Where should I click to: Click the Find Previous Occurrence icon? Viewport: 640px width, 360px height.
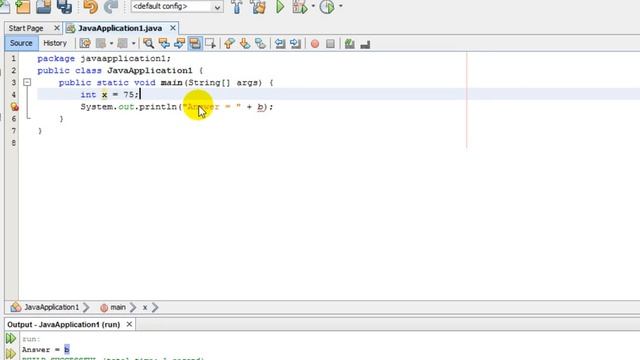point(164,43)
